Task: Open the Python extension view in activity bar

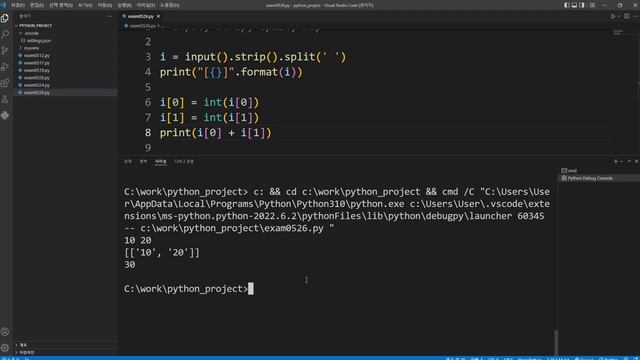Action: coord(5,116)
